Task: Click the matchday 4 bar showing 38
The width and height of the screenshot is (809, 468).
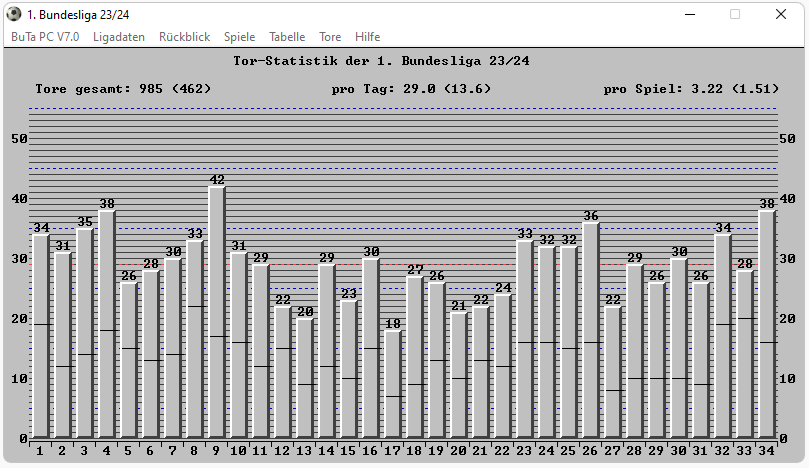Action: pyautogui.click(x=106, y=324)
